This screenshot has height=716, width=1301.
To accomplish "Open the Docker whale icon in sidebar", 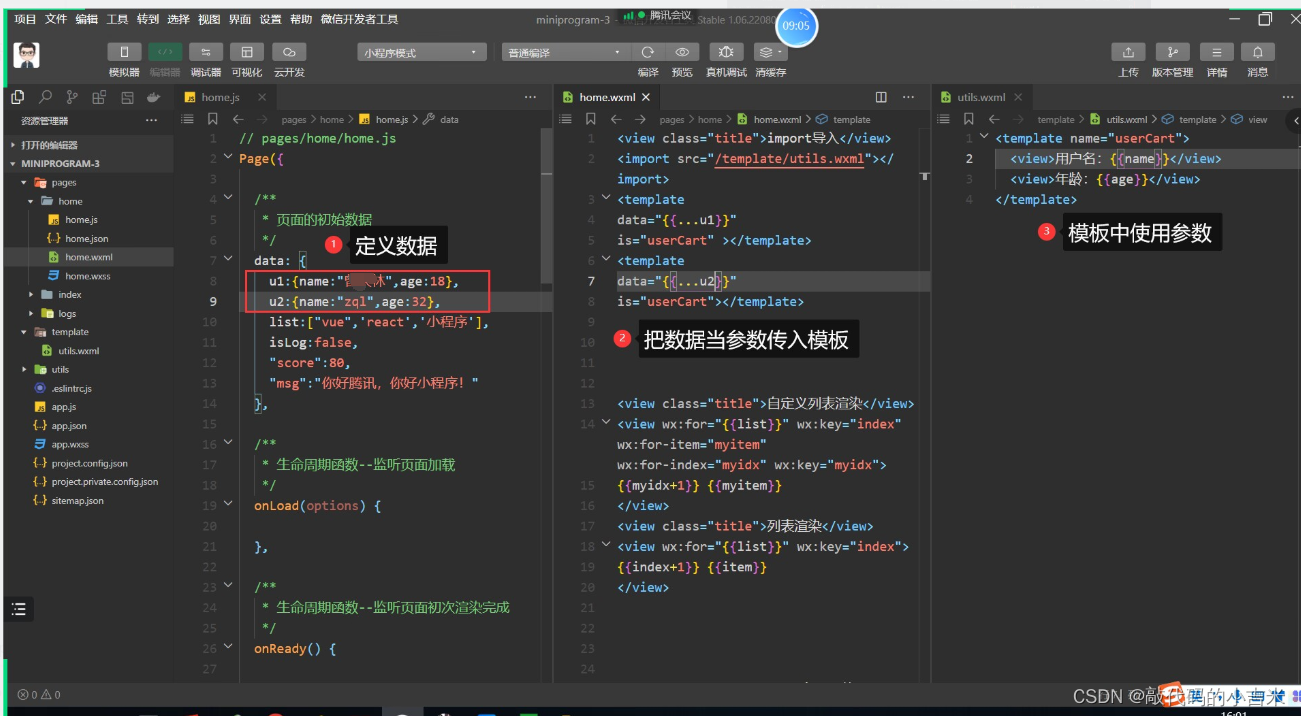I will click(154, 97).
